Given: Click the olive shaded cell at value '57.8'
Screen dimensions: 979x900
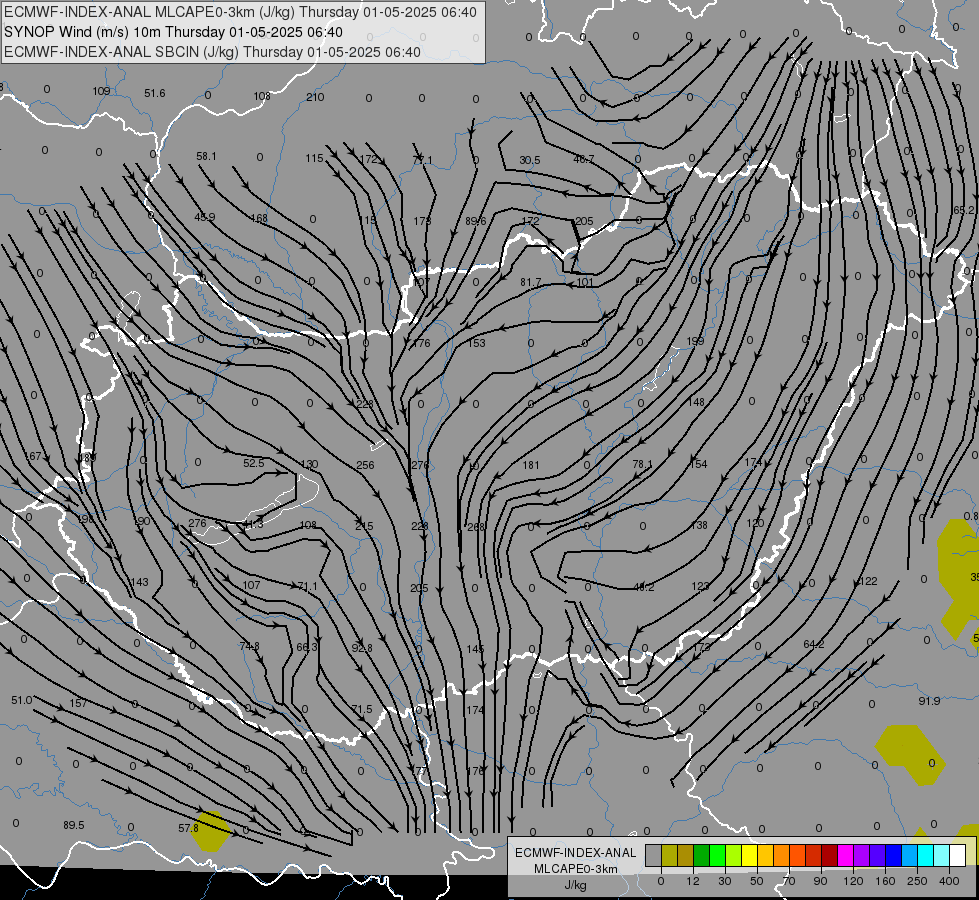Looking at the screenshot, I should (210, 831).
